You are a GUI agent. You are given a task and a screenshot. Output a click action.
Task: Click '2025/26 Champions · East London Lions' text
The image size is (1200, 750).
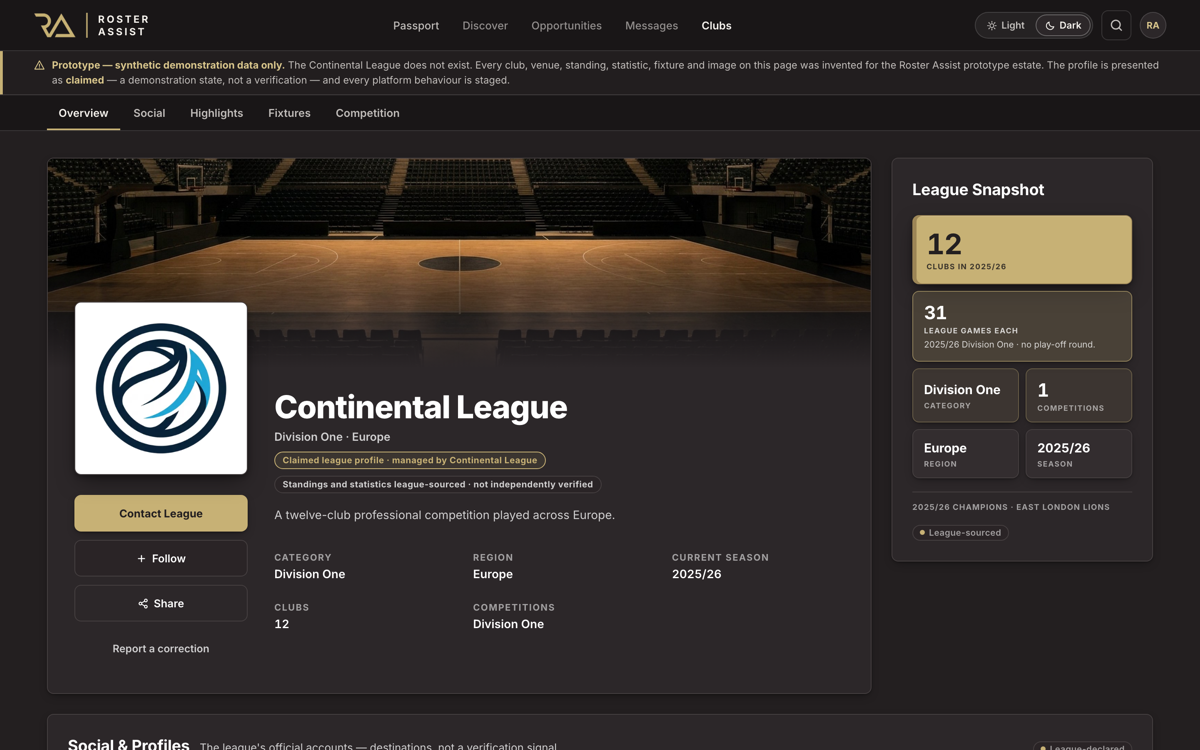tap(1011, 507)
